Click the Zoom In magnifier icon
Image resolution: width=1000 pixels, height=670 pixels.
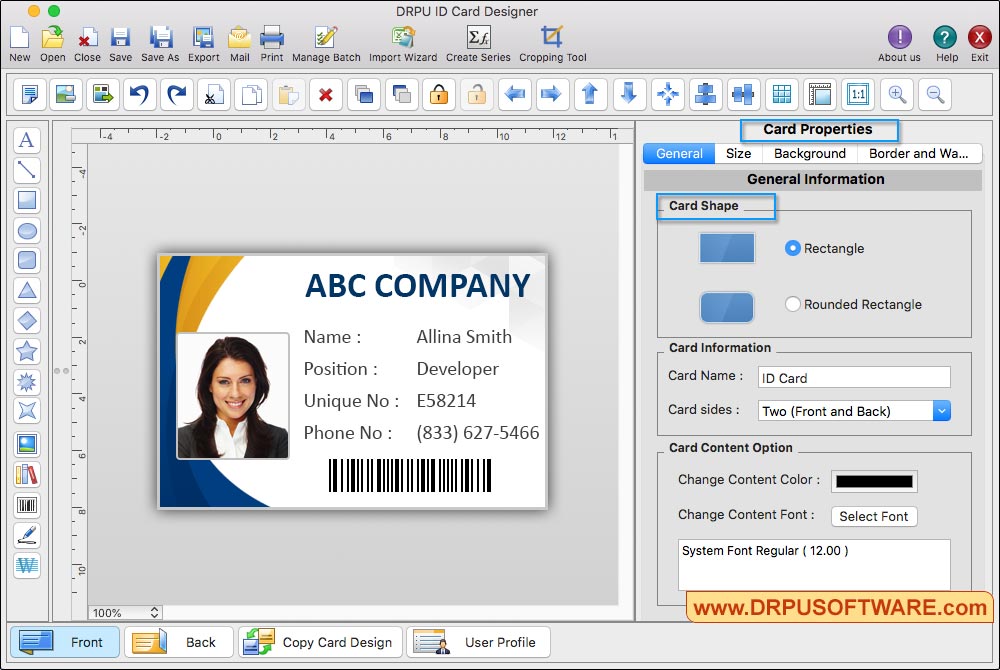point(897,95)
